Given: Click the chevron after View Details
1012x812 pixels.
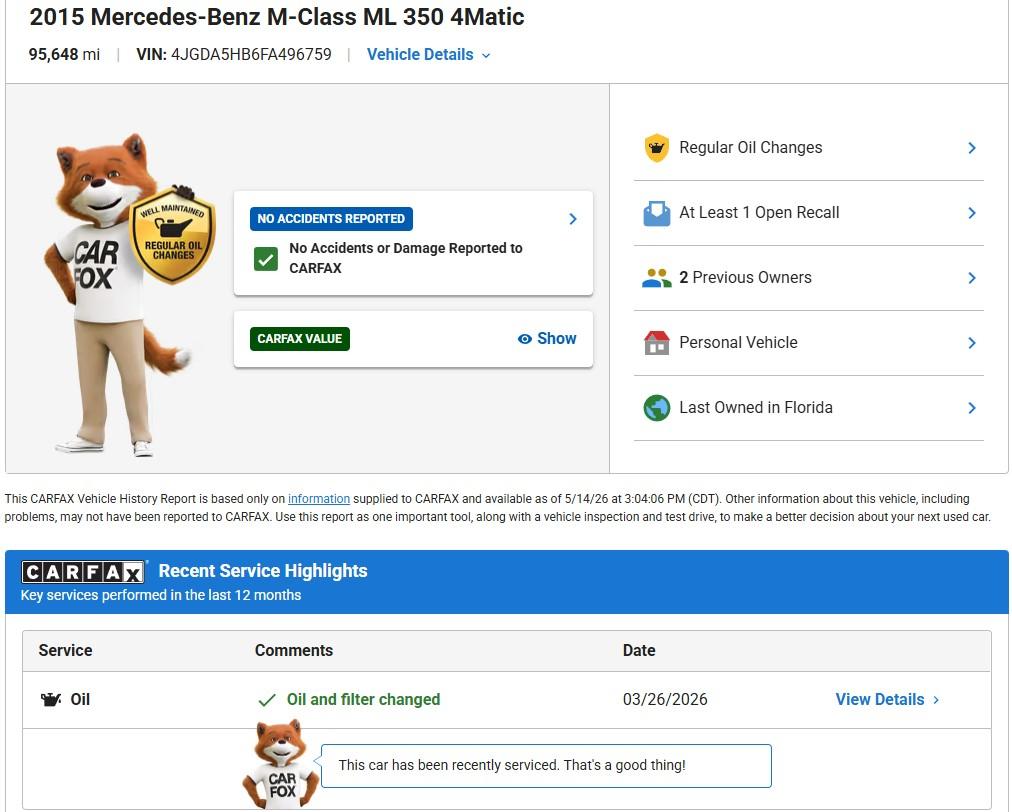Looking at the screenshot, I should click(936, 700).
